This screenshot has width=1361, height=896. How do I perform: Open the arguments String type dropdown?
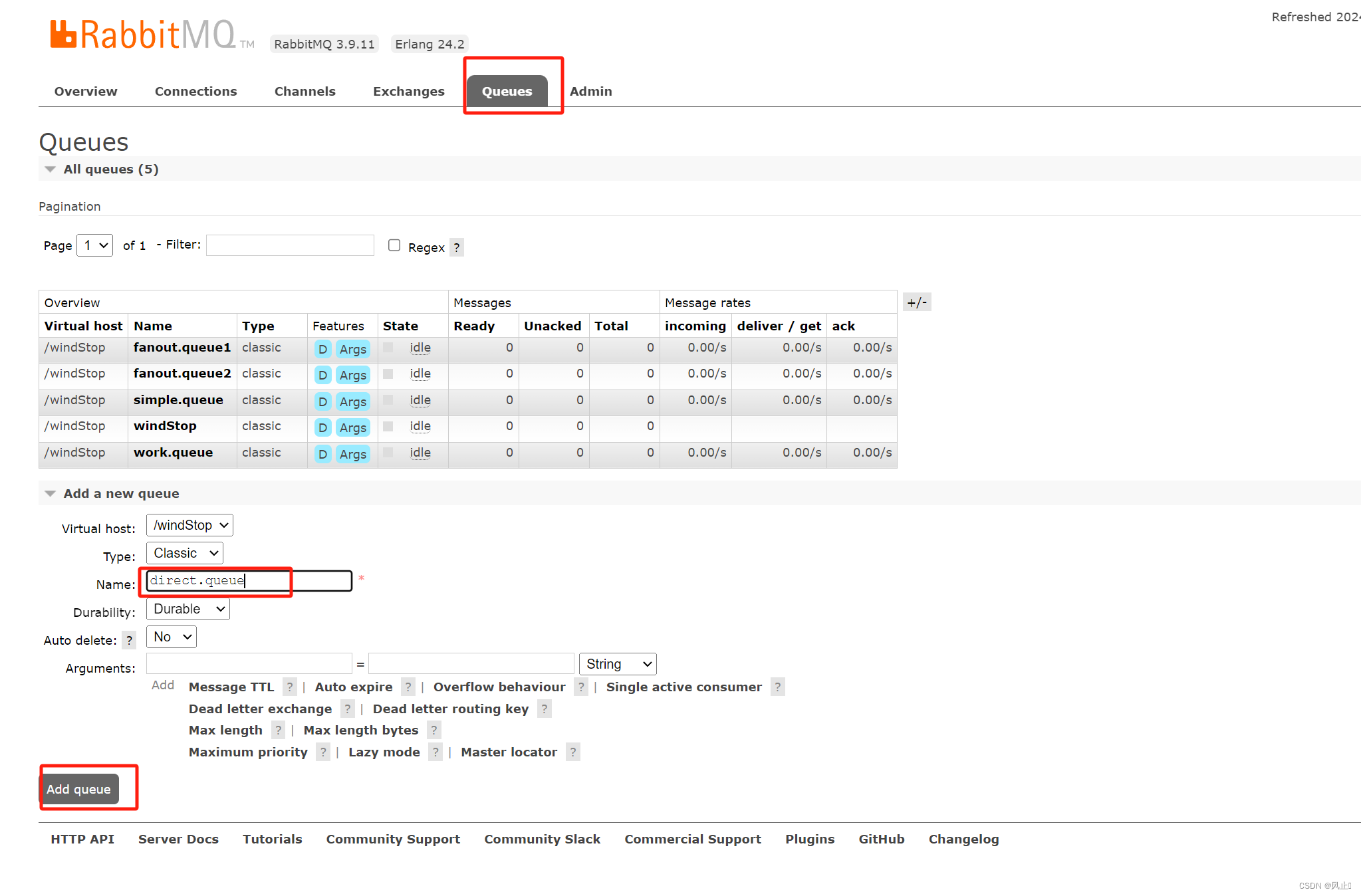(618, 664)
